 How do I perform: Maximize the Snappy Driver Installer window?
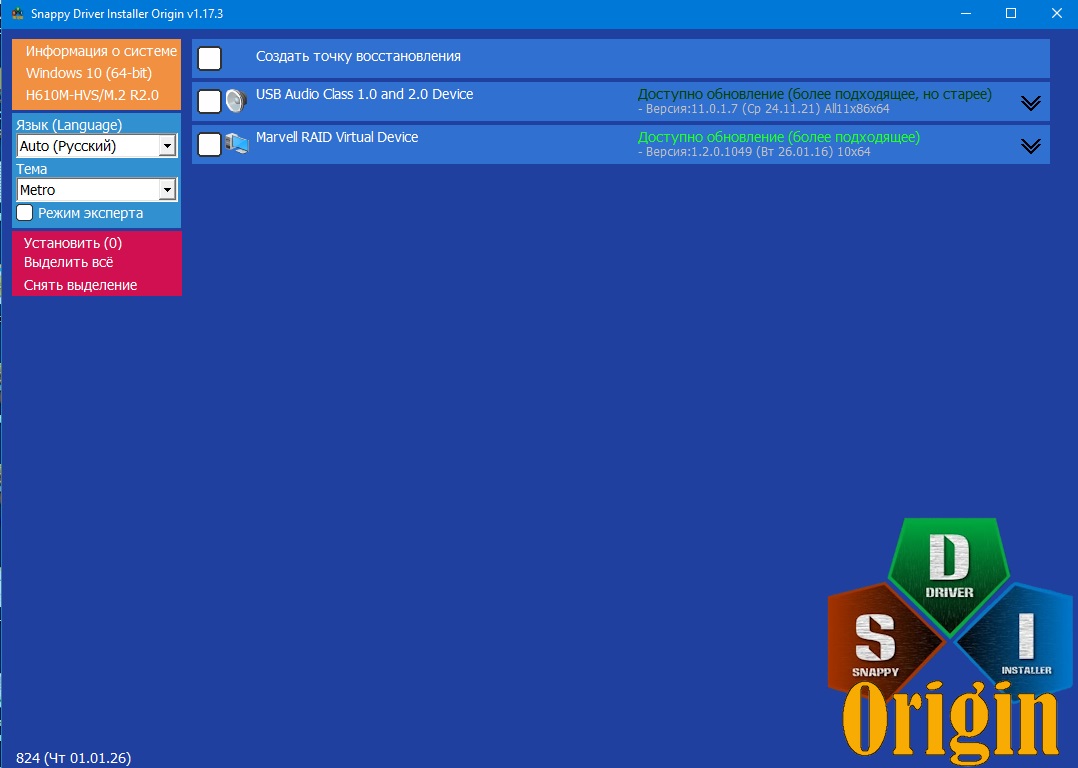pyautogui.click(x=1011, y=14)
